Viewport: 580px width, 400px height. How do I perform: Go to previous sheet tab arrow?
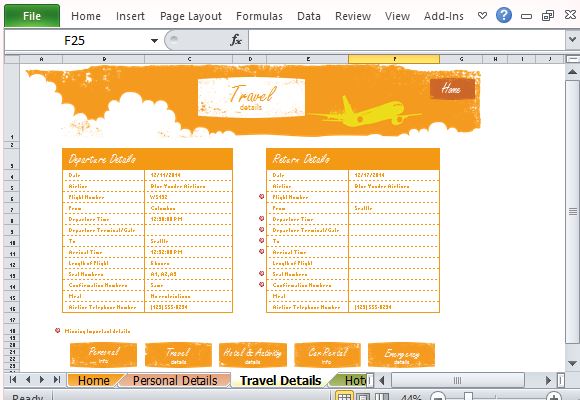click(x=28, y=380)
